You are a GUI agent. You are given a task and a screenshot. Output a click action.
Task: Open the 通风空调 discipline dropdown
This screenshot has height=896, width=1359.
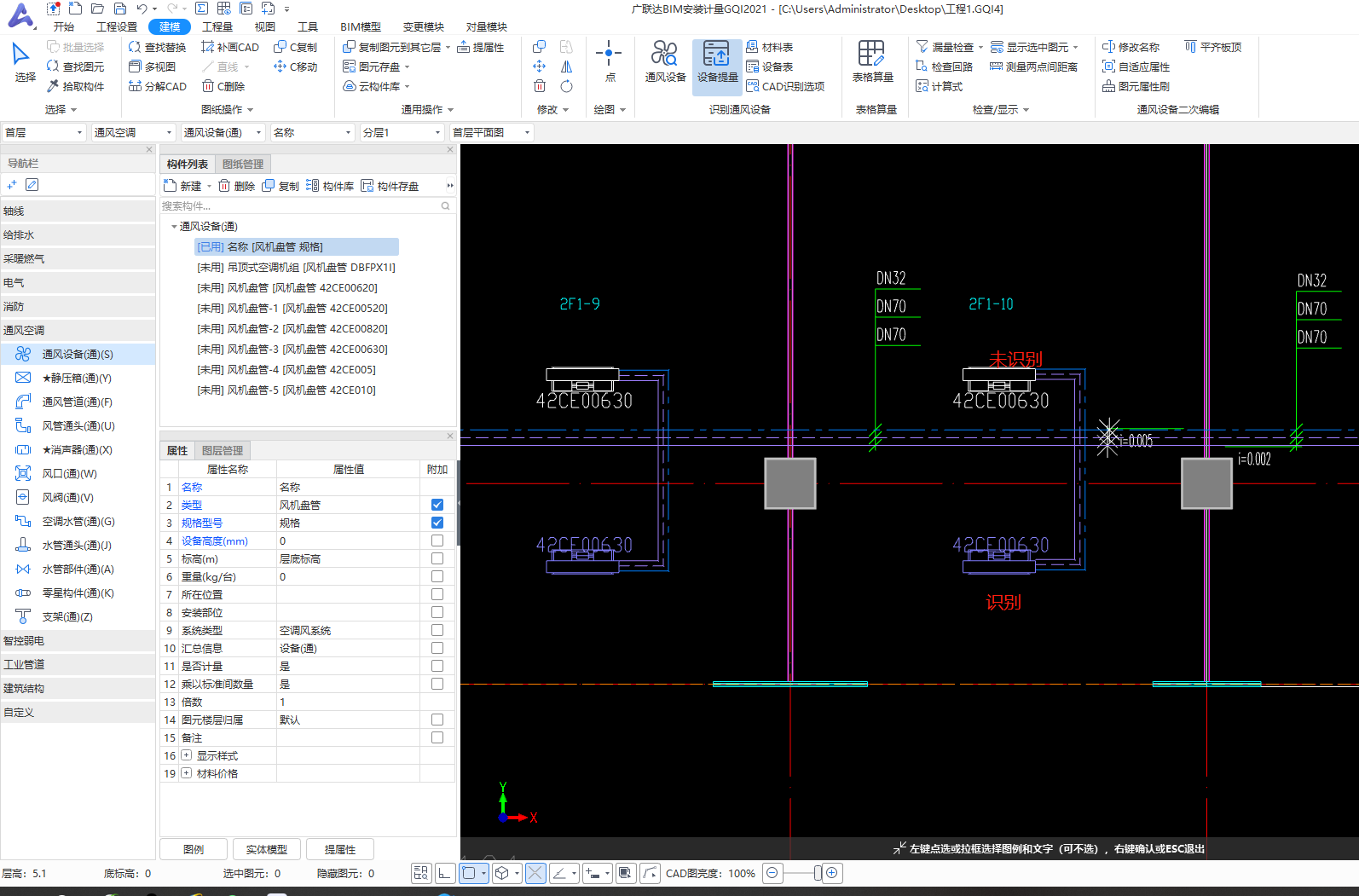tap(132, 132)
